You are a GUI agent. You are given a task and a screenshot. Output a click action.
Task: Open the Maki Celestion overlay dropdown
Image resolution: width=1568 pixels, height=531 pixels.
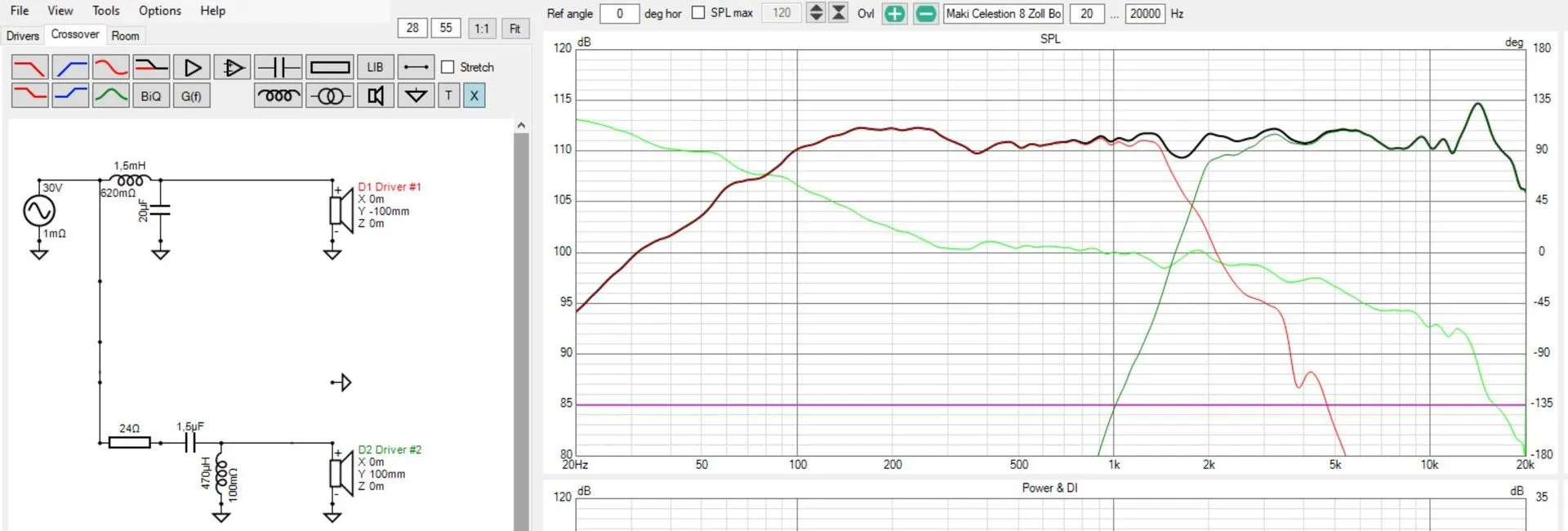coord(1003,13)
